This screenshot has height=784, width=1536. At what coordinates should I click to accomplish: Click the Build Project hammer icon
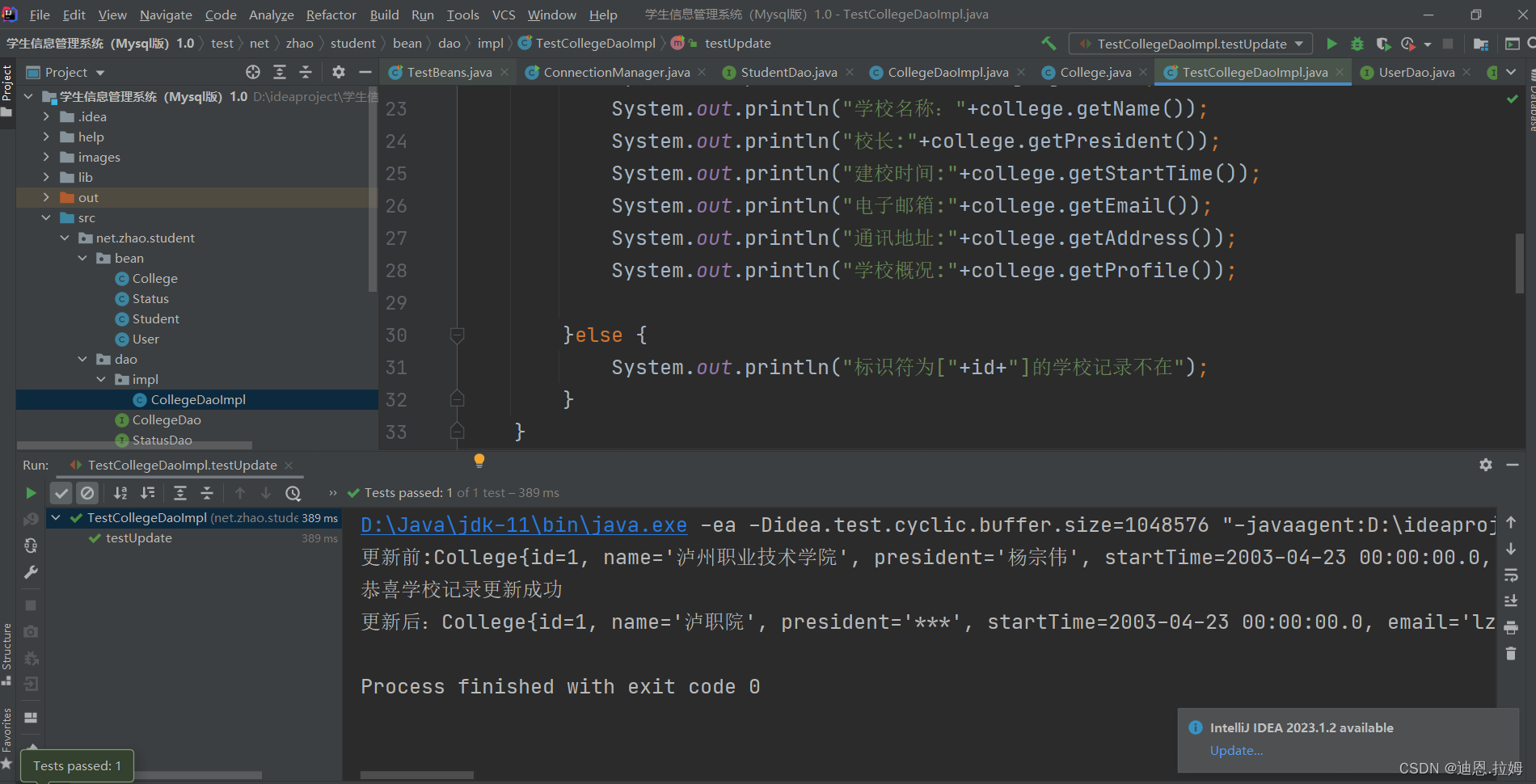pyautogui.click(x=1049, y=43)
